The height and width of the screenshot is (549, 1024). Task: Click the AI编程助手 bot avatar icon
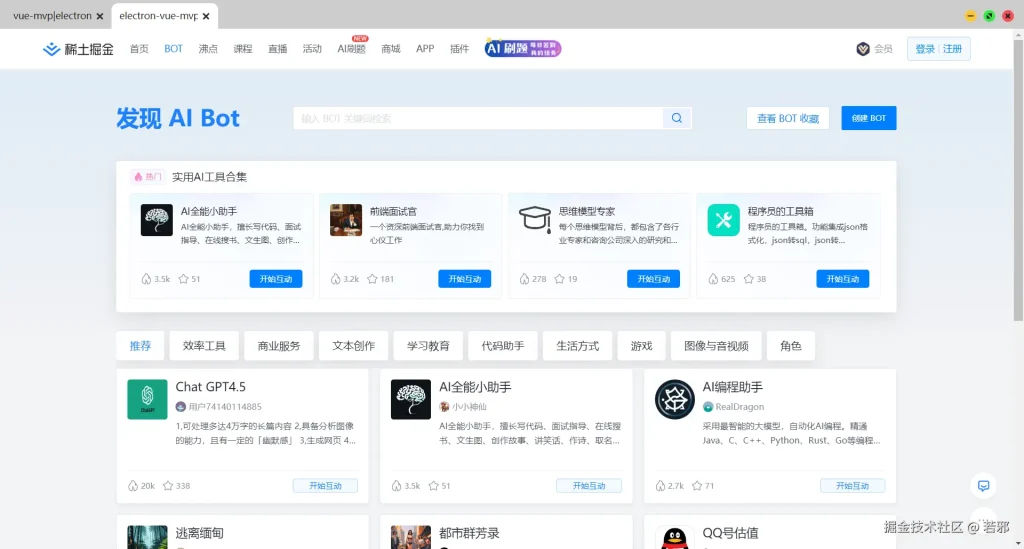674,400
